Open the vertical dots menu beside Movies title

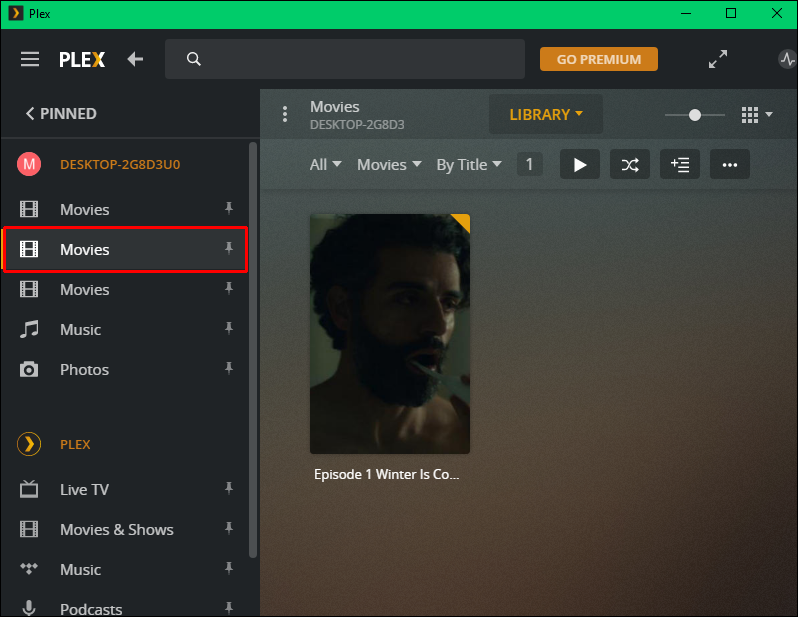285,115
